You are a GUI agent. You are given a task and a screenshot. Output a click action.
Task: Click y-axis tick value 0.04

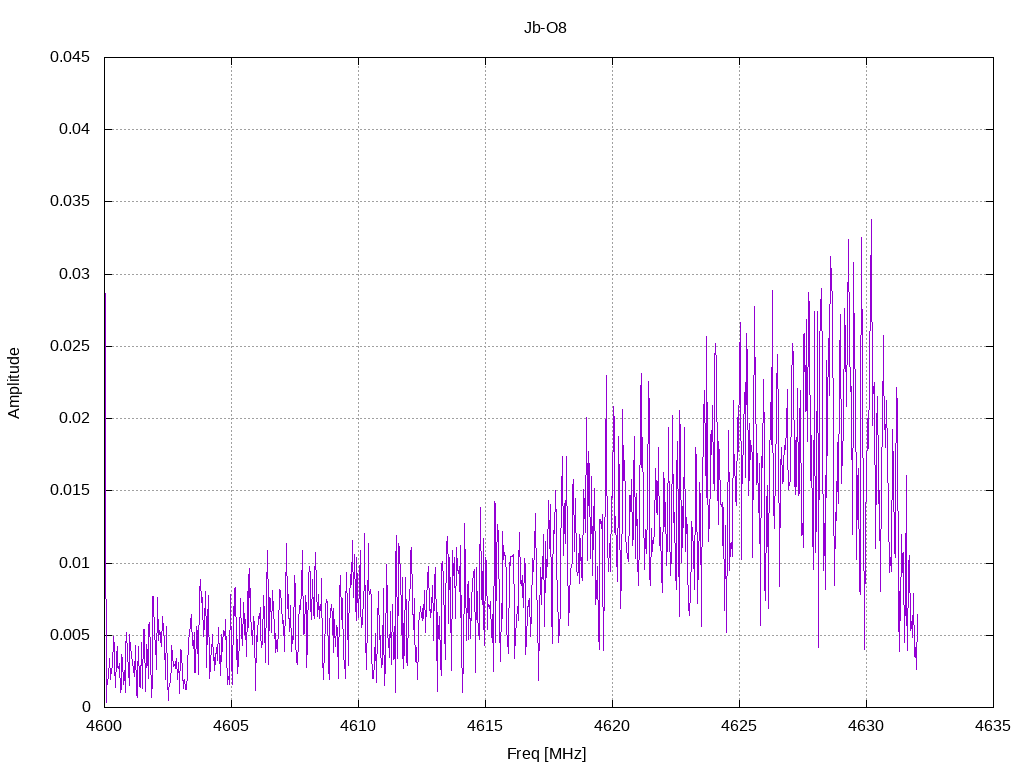point(74,129)
